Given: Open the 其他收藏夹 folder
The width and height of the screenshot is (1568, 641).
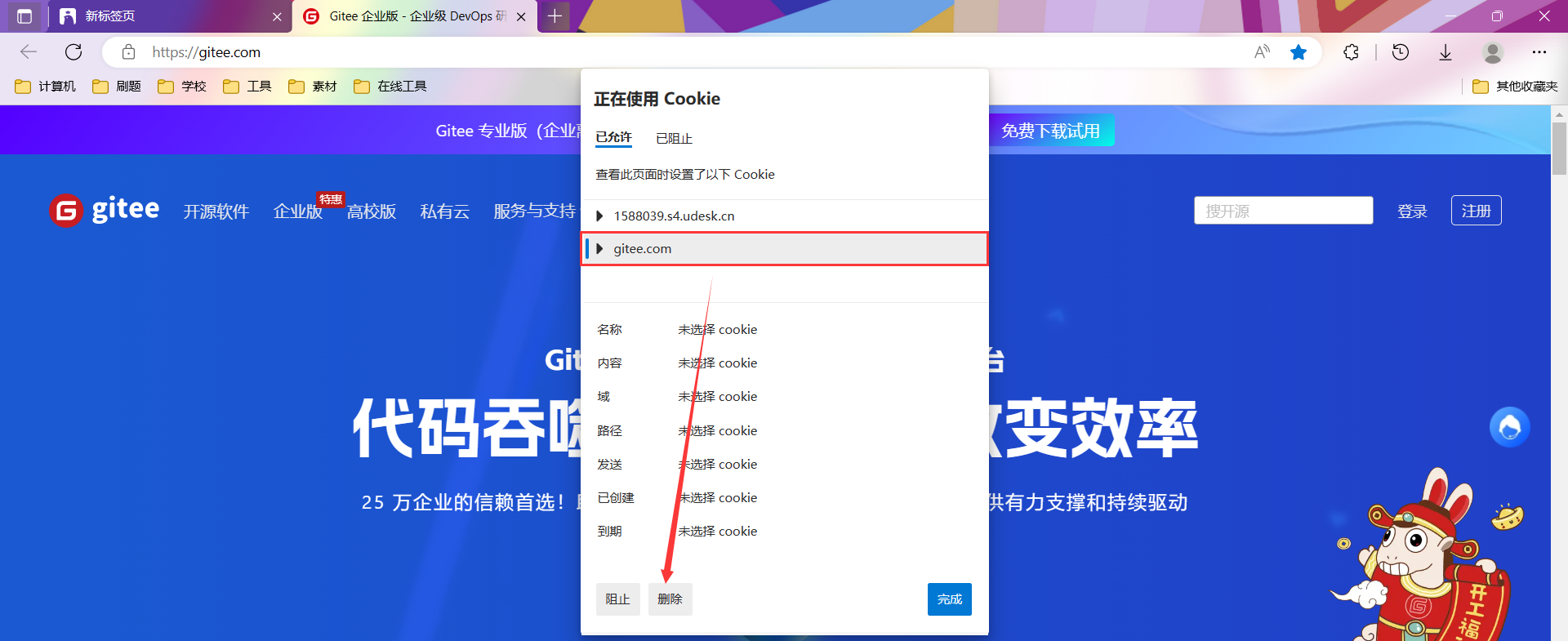Looking at the screenshot, I should (x=1516, y=87).
